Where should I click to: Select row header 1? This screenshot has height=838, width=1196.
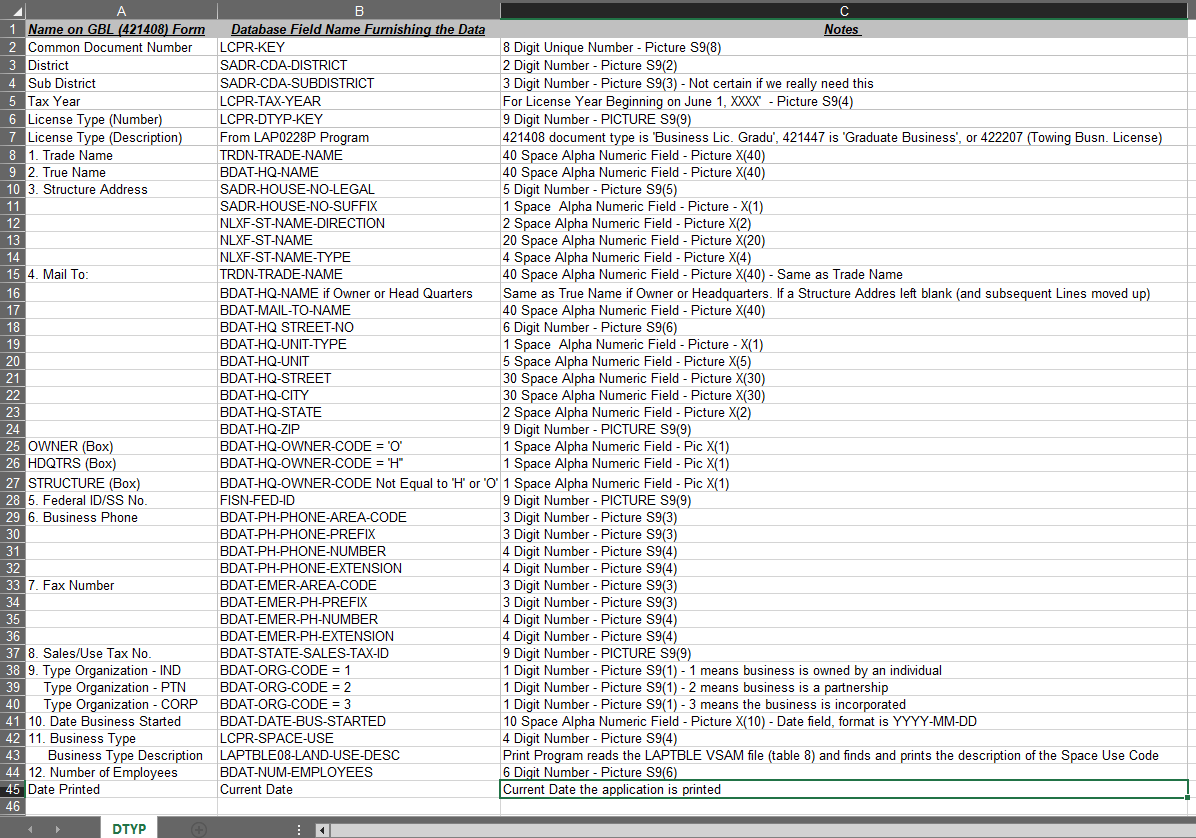coord(12,29)
